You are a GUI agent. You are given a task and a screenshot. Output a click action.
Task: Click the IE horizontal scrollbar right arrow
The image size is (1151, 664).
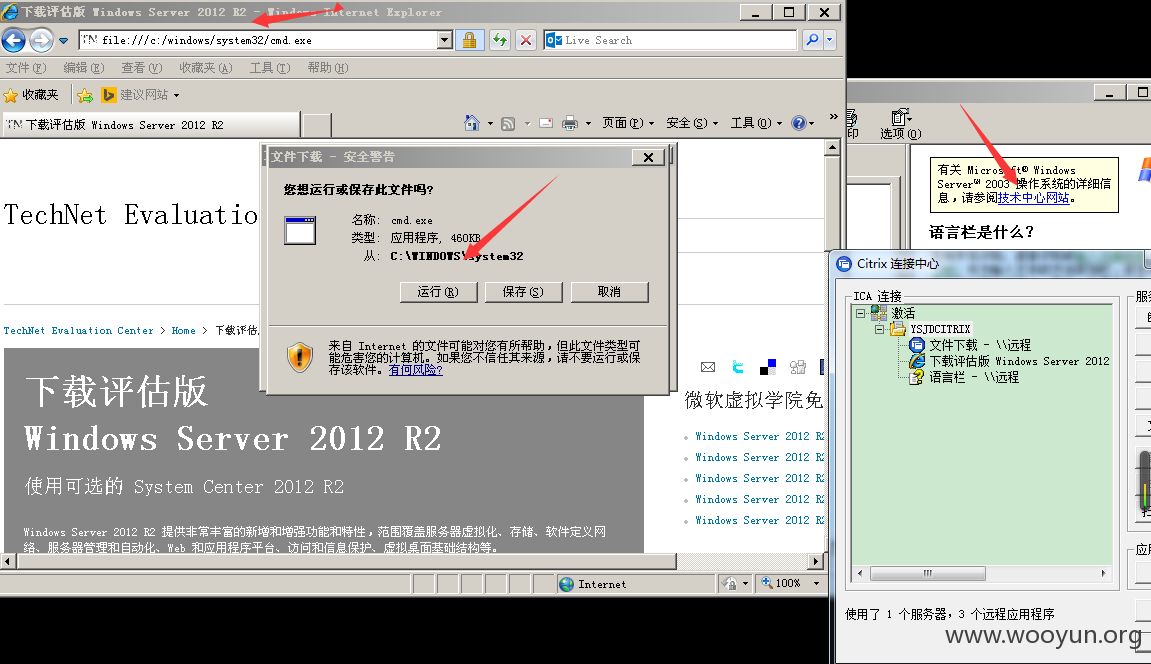coord(816,561)
